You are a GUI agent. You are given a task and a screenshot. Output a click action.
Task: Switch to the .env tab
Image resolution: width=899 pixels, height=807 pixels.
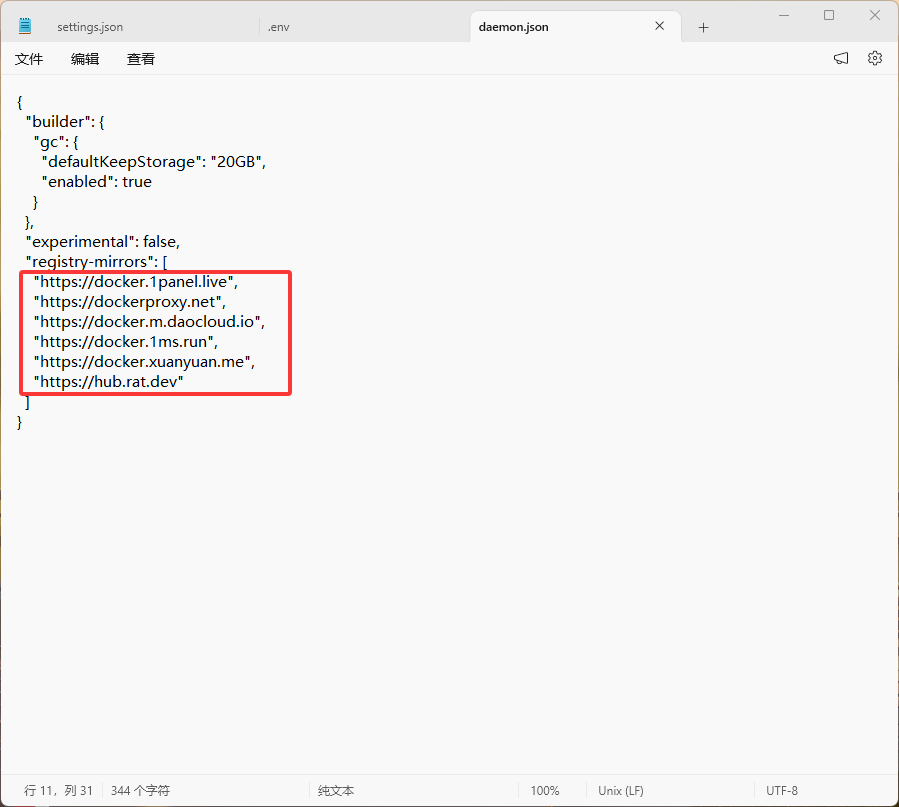279,27
